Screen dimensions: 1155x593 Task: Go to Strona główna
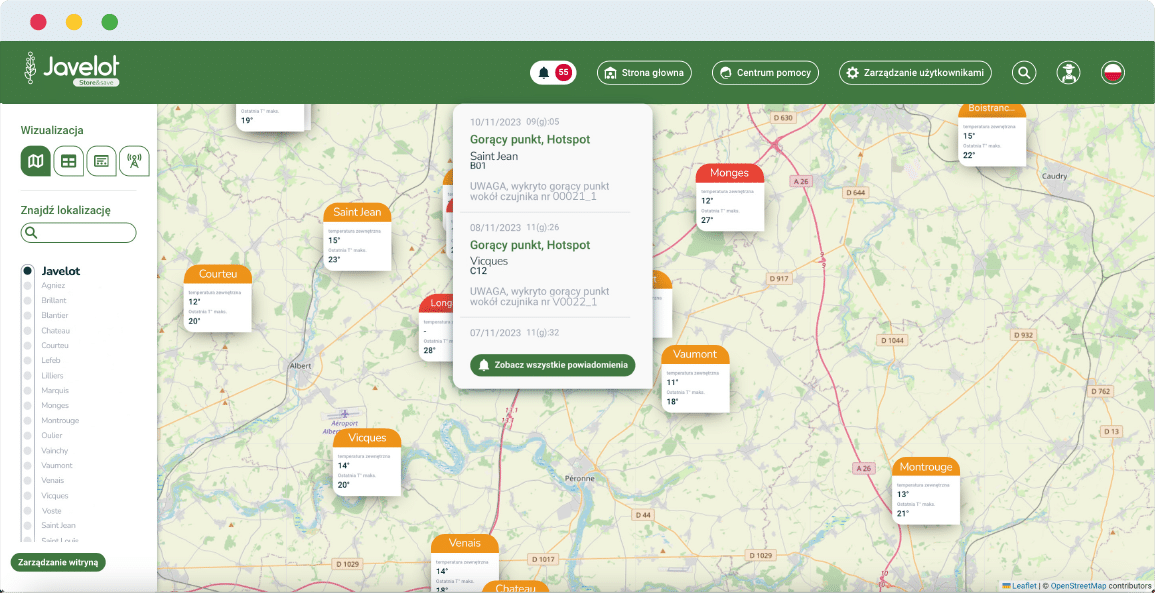645,73
